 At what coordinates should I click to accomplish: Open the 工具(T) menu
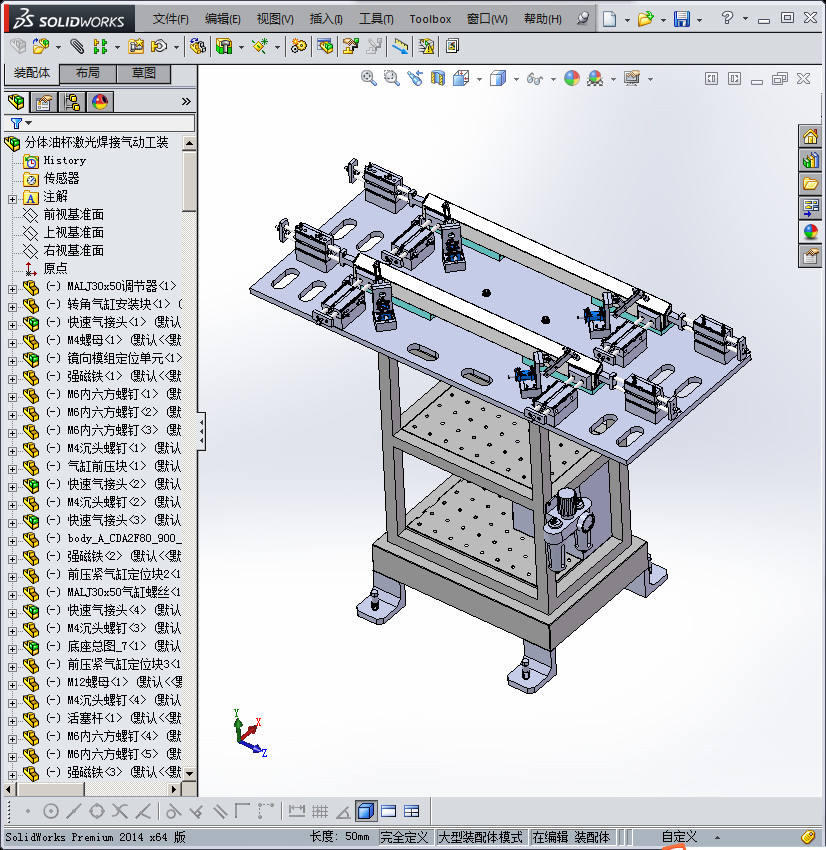point(376,19)
